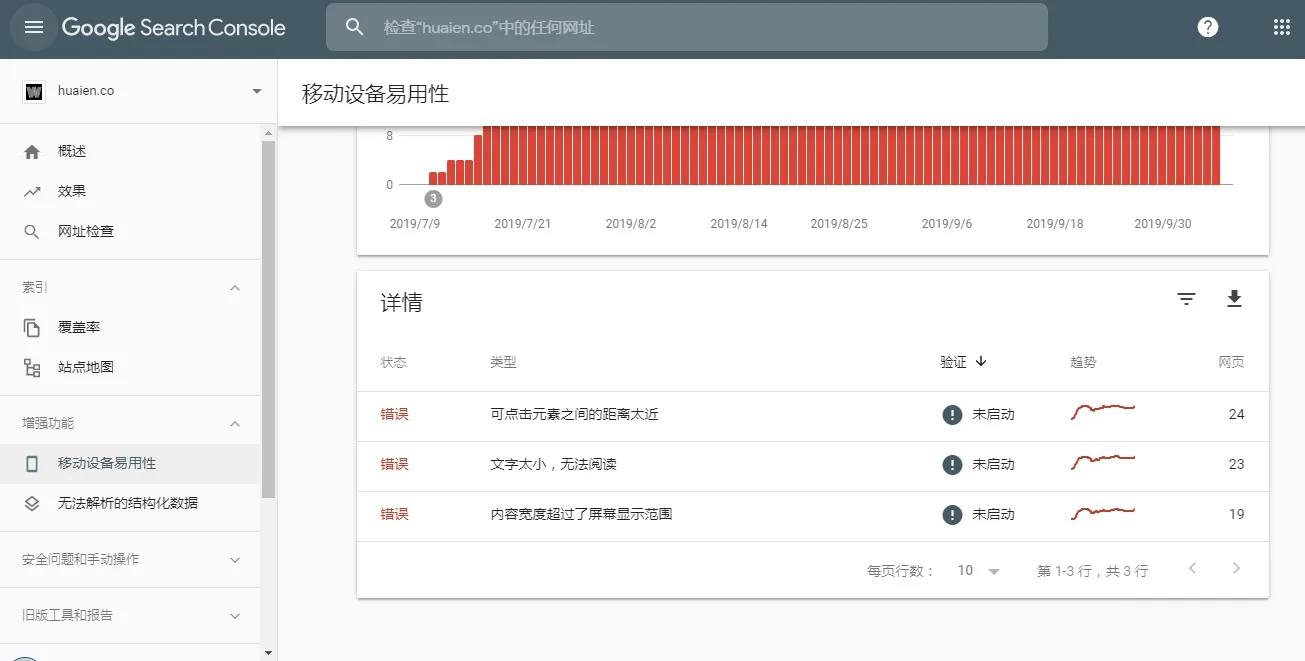Expand the 安全问题和手动操作 section
1305x661 pixels.
(234, 560)
